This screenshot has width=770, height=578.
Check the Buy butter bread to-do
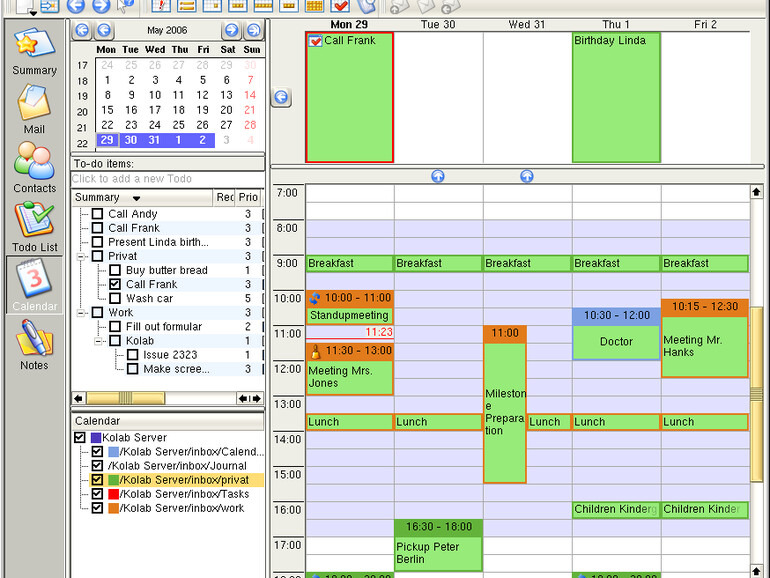[115, 270]
